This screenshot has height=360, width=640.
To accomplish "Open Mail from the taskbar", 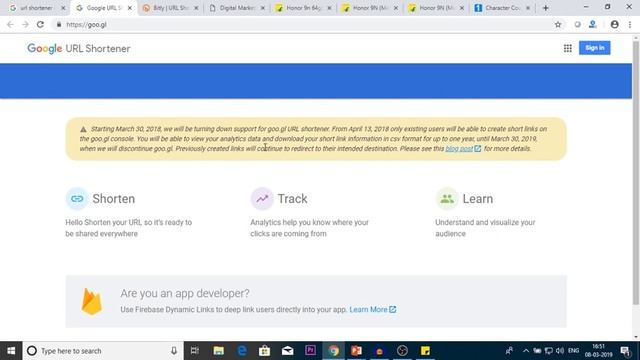I will (287, 351).
